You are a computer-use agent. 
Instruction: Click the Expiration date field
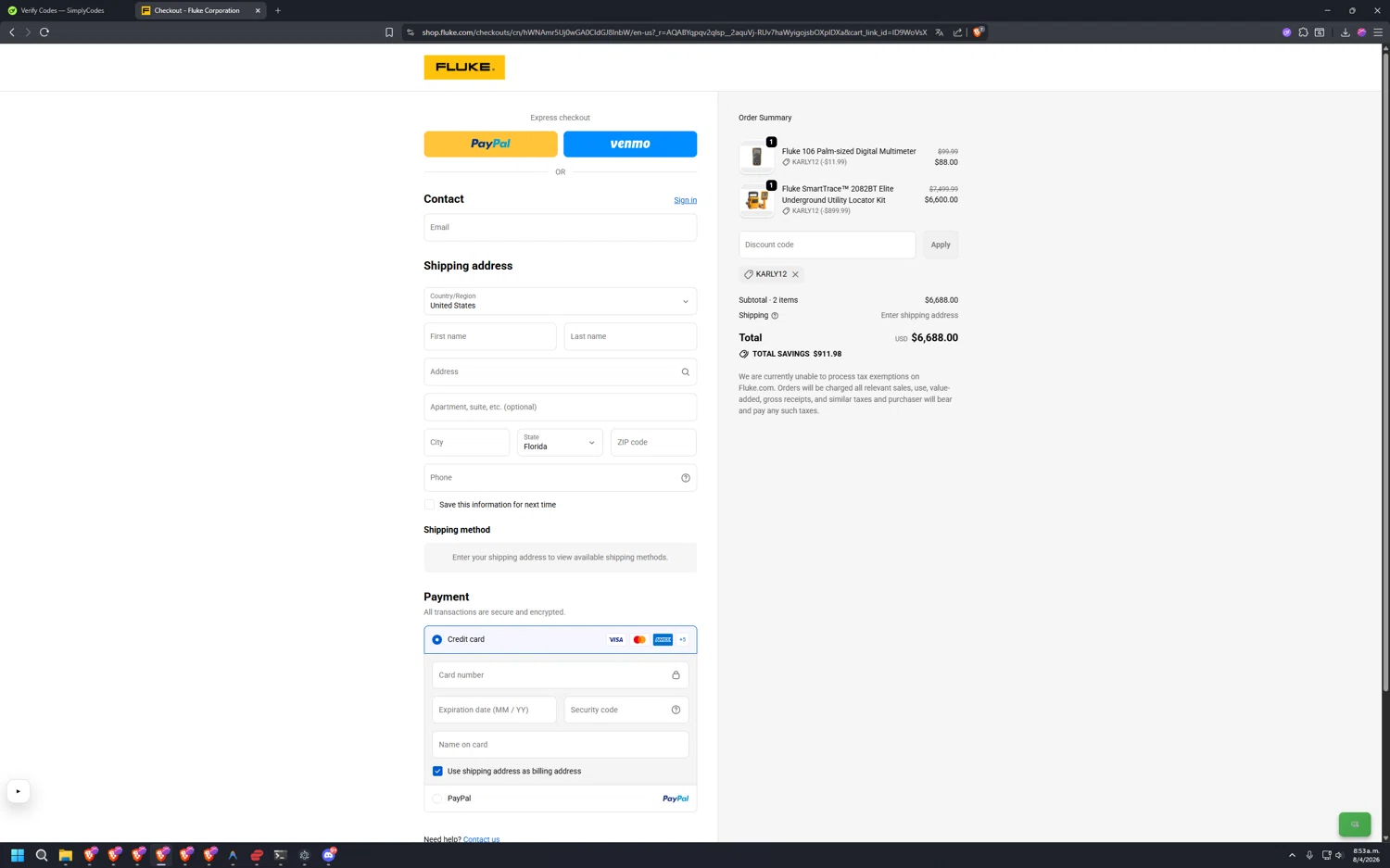[x=494, y=710]
